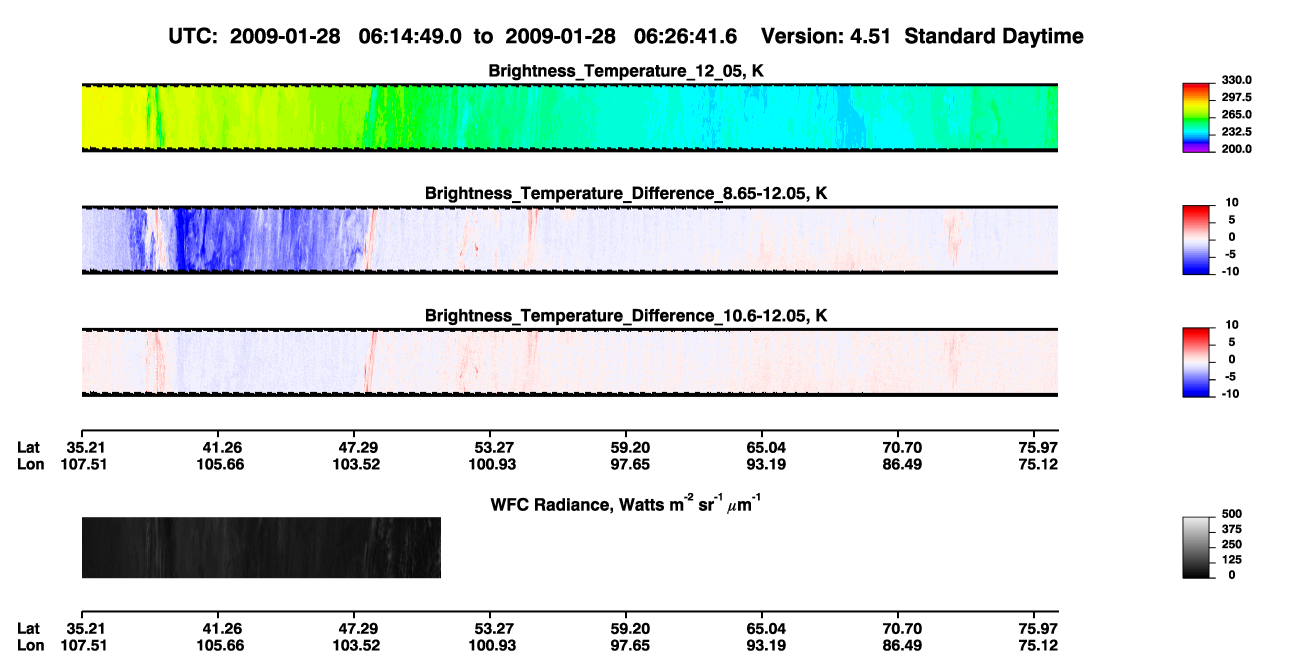The height and width of the screenshot is (667, 1300).
Task: Click longitude '105.66' under the temperature panels
Action: point(220,464)
